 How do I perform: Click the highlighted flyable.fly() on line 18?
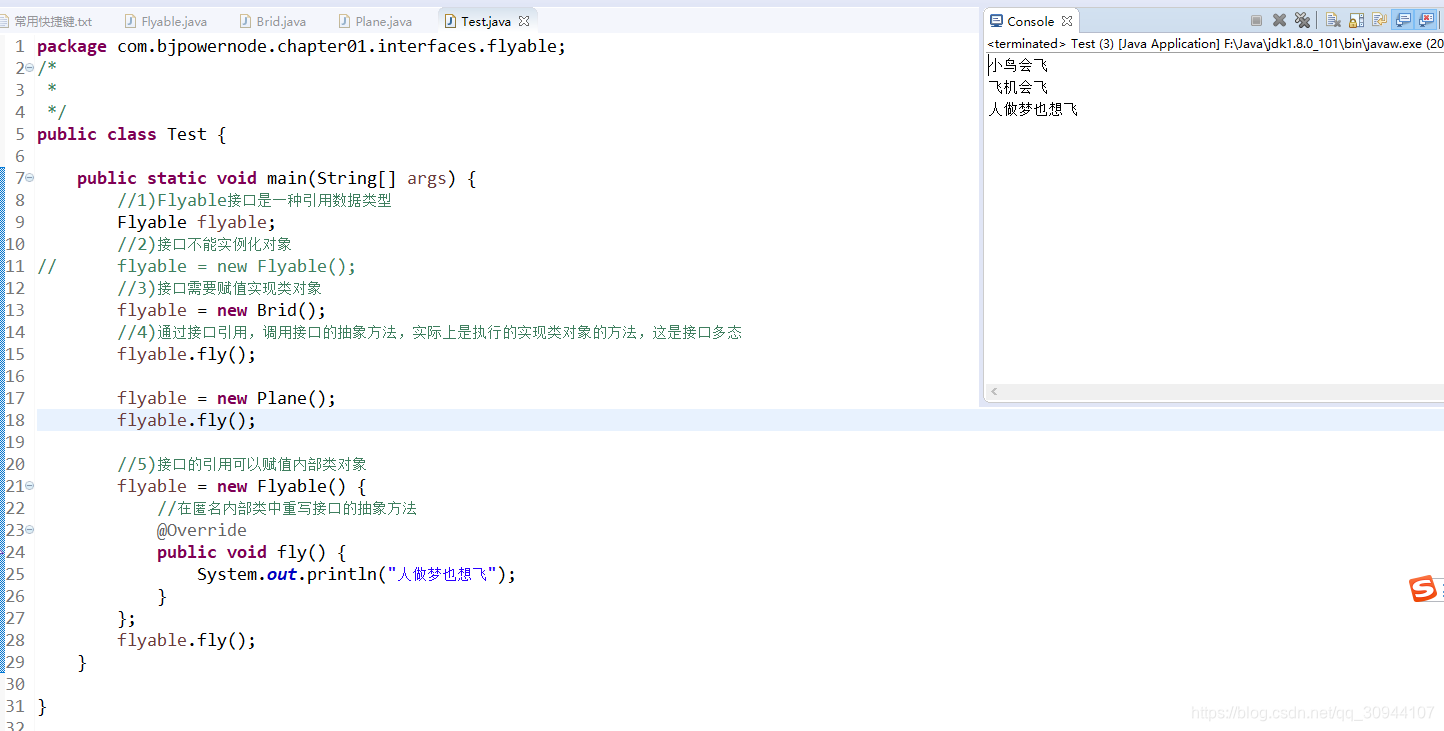click(187, 420)
